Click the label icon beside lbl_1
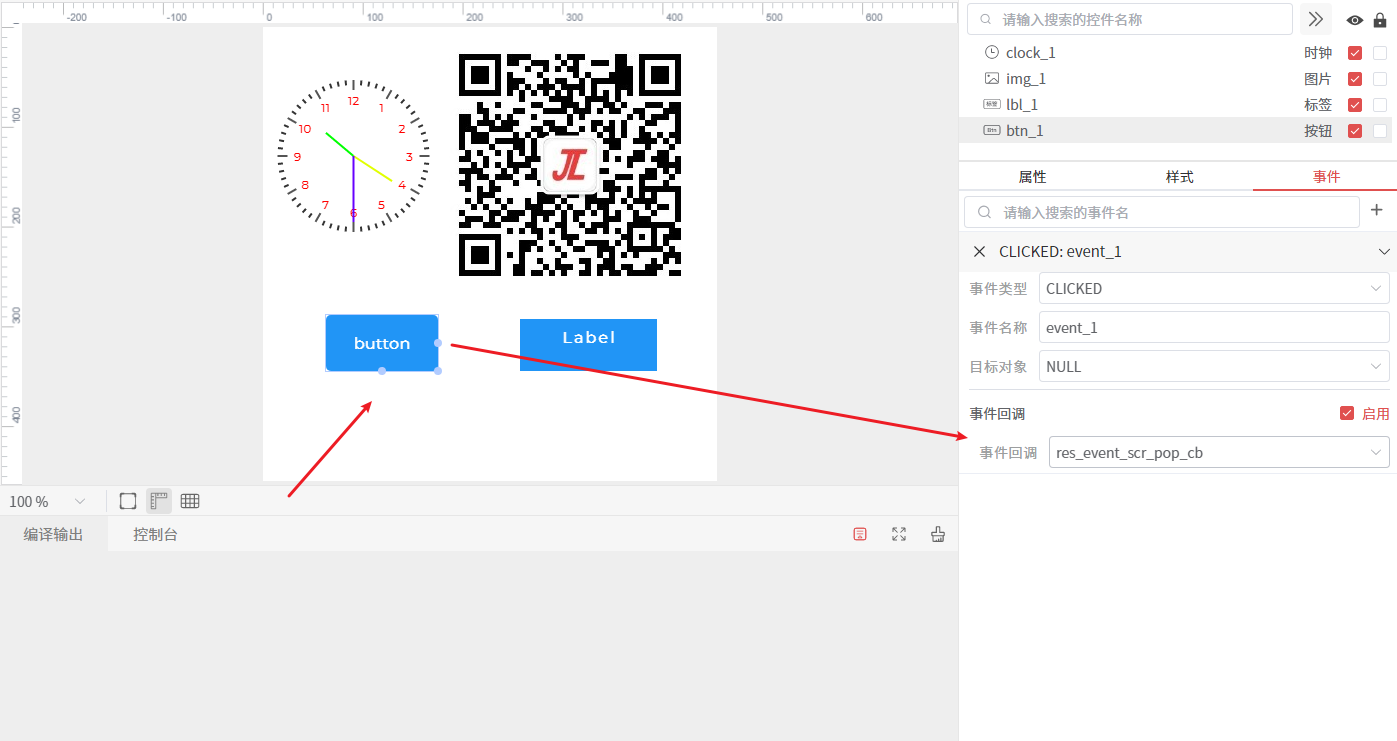 pyautogui.click(x=992, y=104)
